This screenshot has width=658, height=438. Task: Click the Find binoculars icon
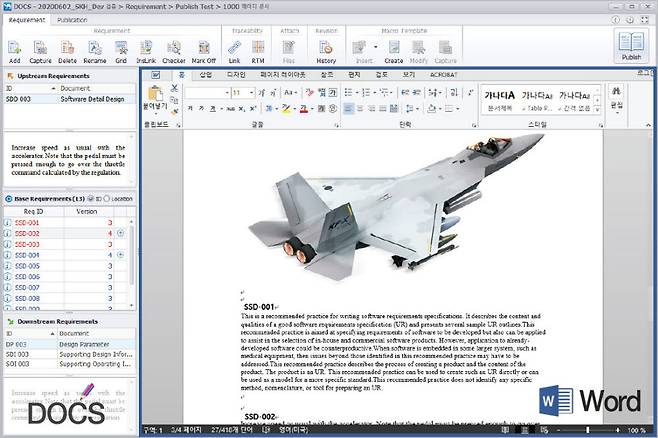tap(616, 91)
